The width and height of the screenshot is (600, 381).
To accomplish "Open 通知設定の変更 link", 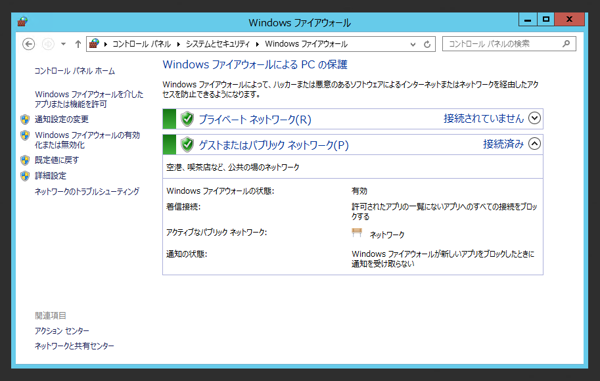I will click(x=62, y=119).
